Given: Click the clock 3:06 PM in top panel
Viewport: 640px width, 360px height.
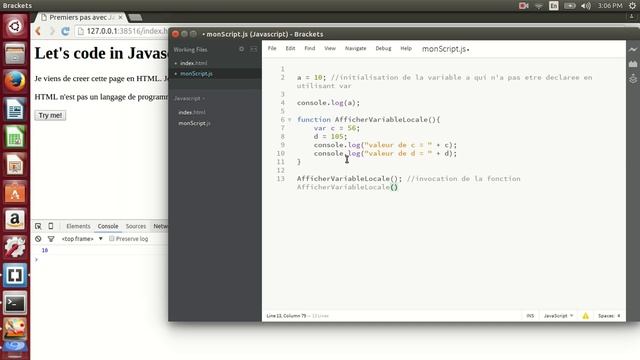Looking at the screenshot, I should 610,6.
